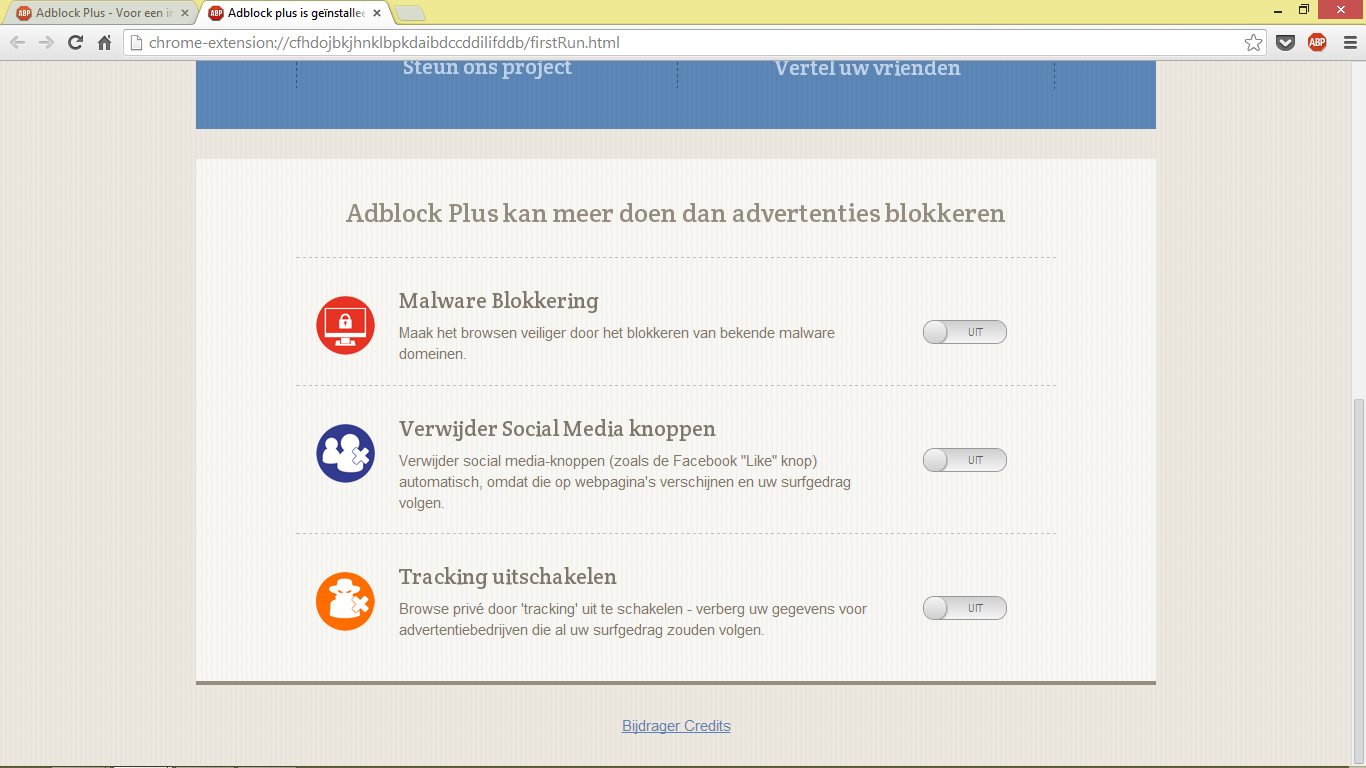
Task: Reload the page with refresh icon
Action: [75, 42]
